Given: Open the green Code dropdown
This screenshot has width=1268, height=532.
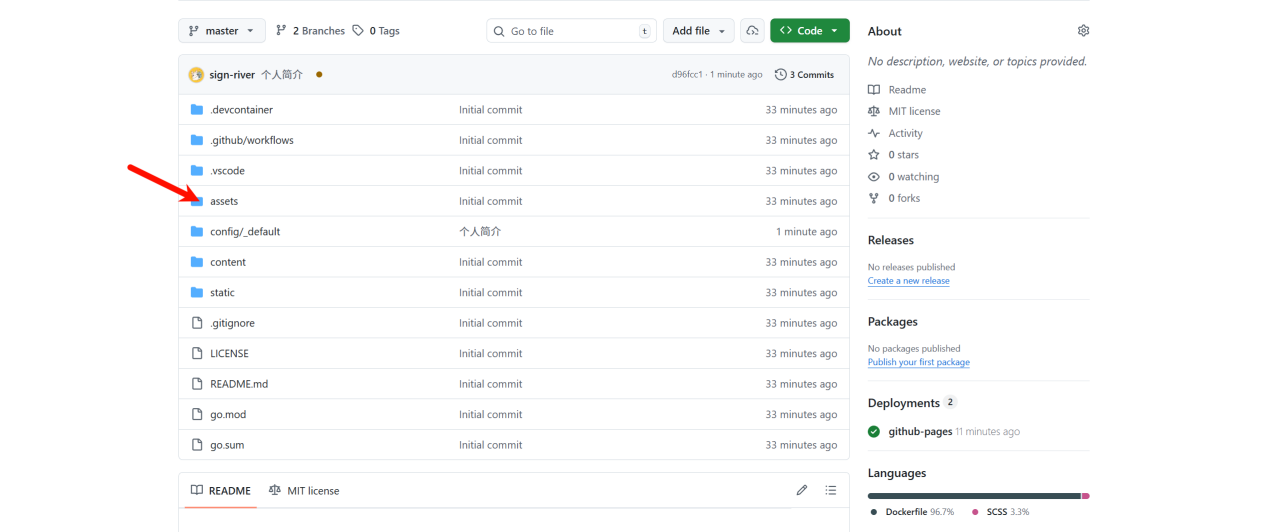Looking at the screenshot, I should 810,31.
